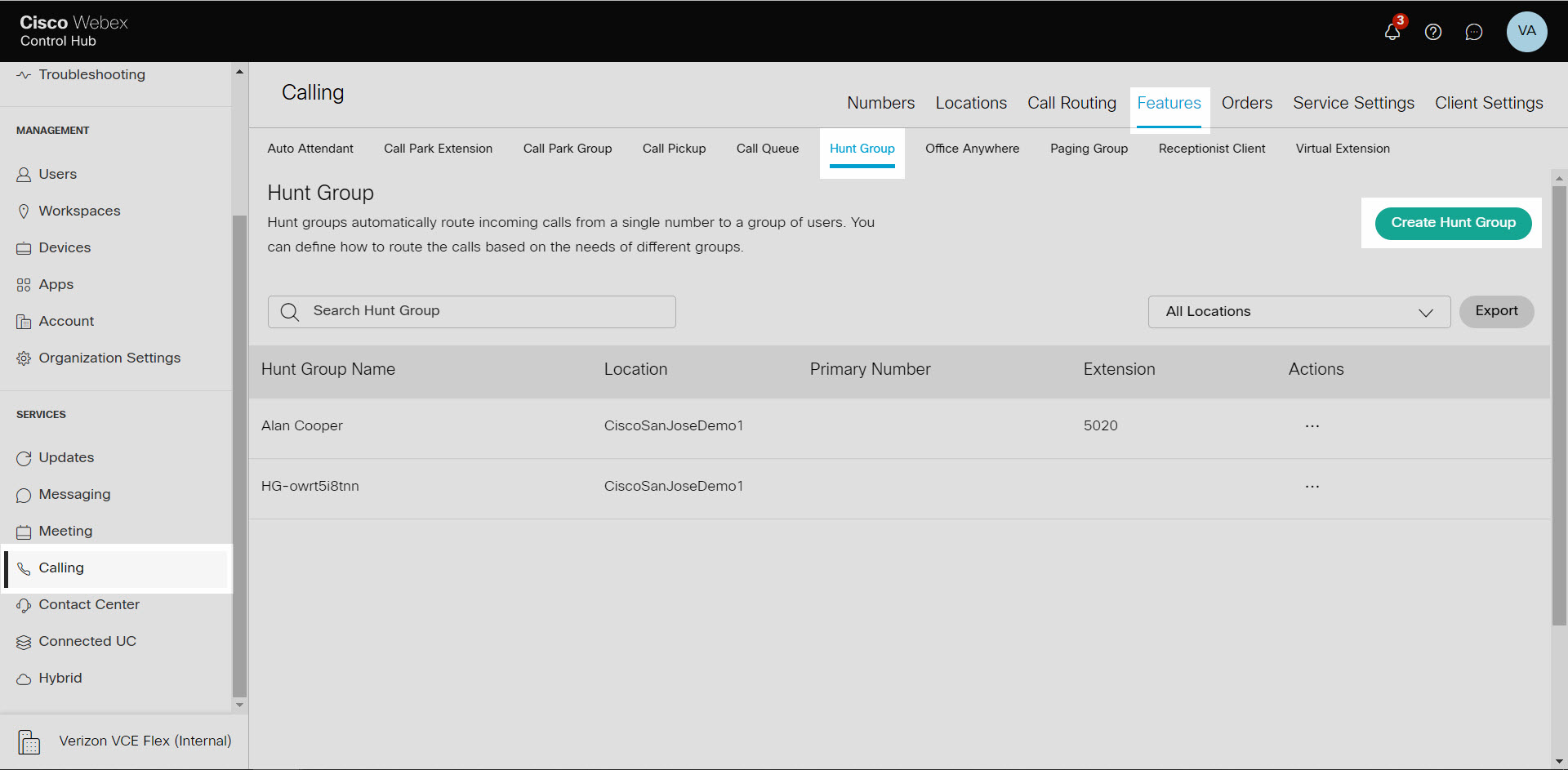Open the actions menu for HG-owrt5i8tnn

(1312, 486)
